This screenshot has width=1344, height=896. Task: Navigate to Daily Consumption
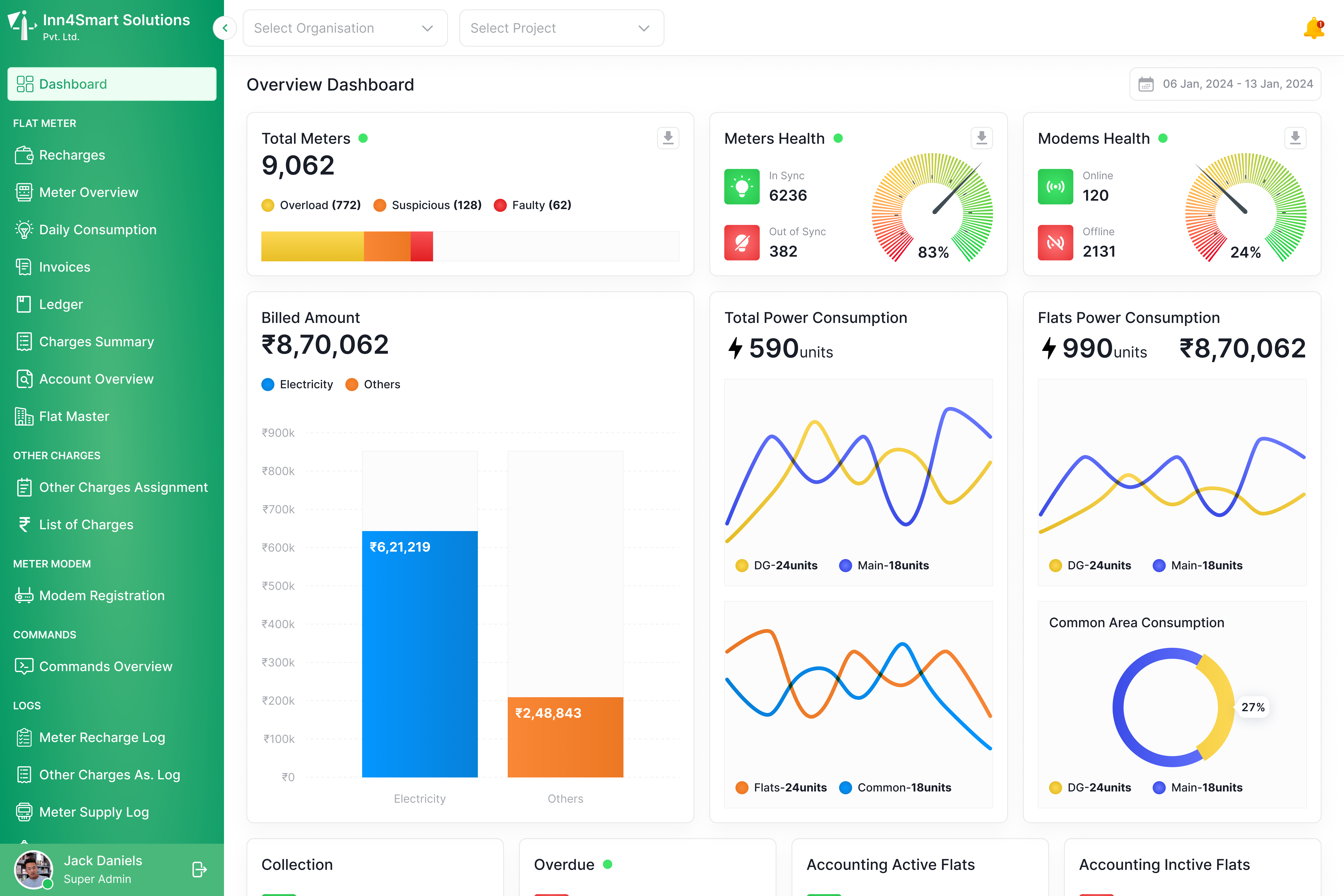98,229
